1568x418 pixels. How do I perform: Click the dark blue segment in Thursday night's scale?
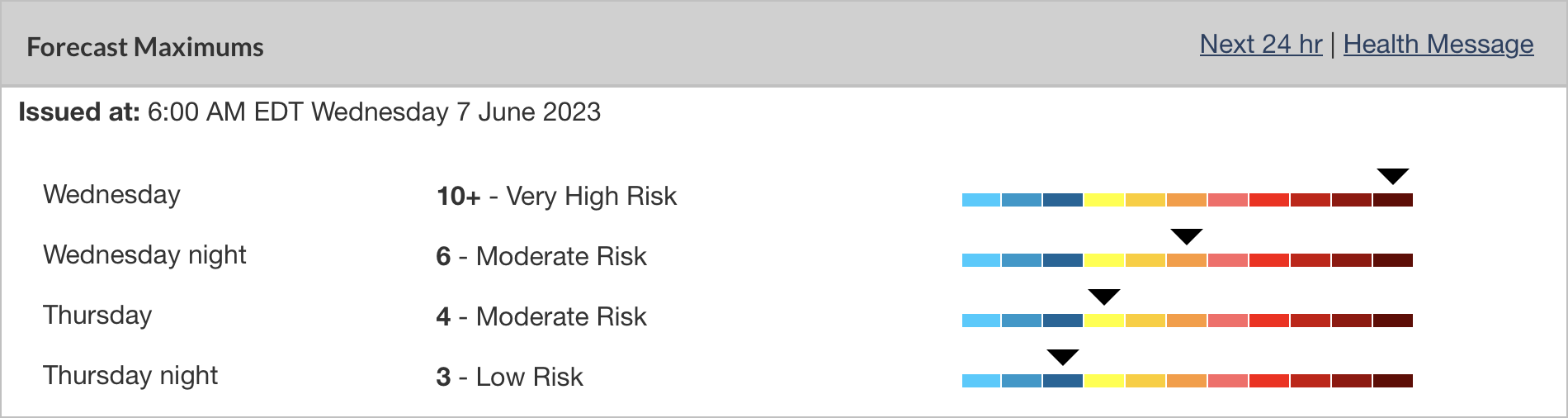point(1063,381)
